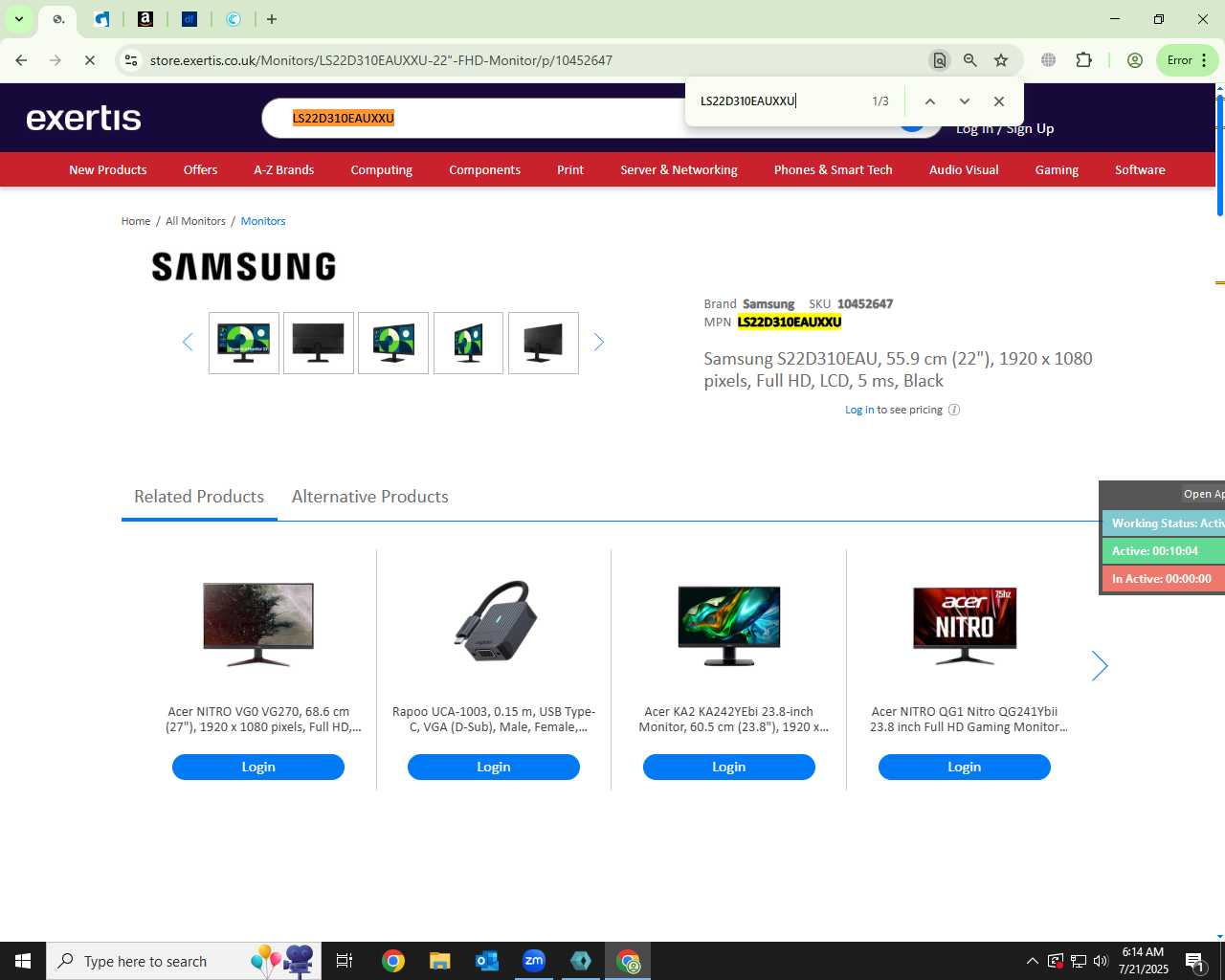Open the tab search dropdown
This screenshot has width=1225, height=980.
18,19
